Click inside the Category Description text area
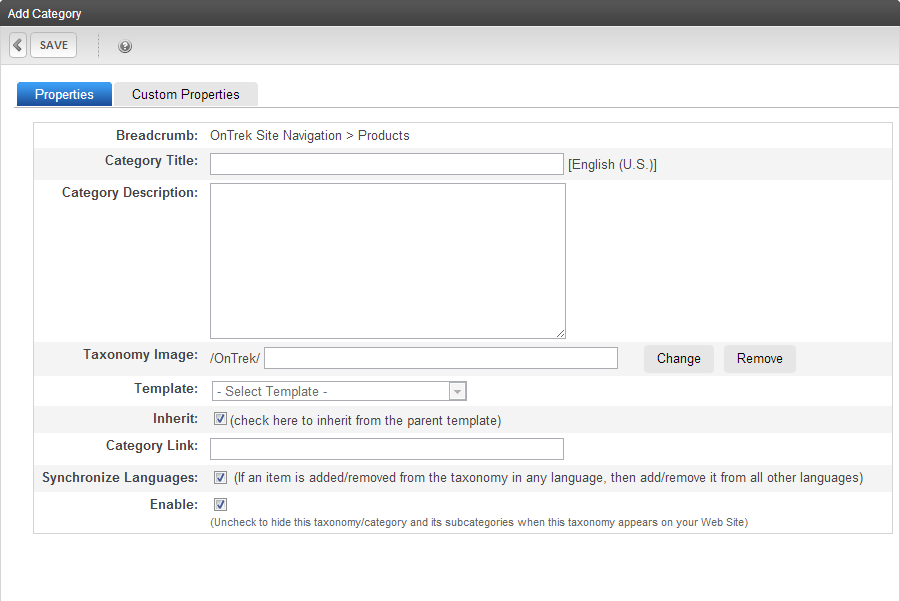The image size is (900, 601). click(388, 261)
